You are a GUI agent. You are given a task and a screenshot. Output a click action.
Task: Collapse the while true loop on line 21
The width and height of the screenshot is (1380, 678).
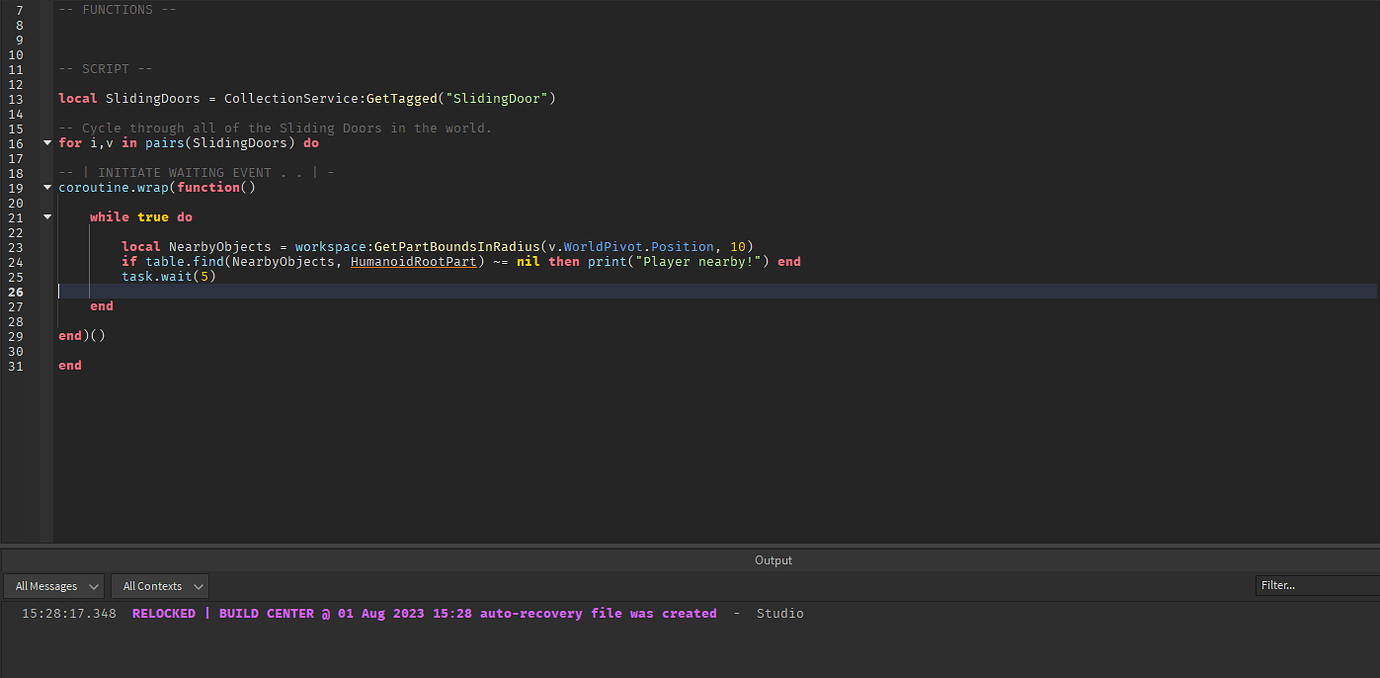(x=47, y=216)
